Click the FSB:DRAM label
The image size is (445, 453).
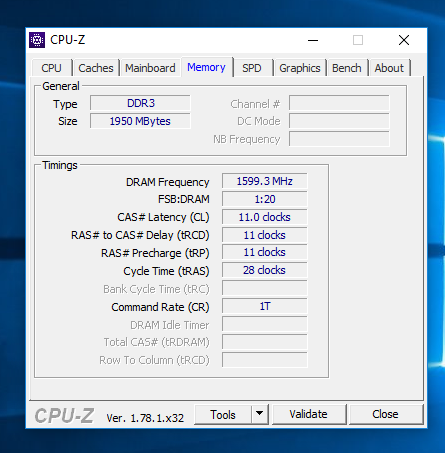tap(184, 199)
